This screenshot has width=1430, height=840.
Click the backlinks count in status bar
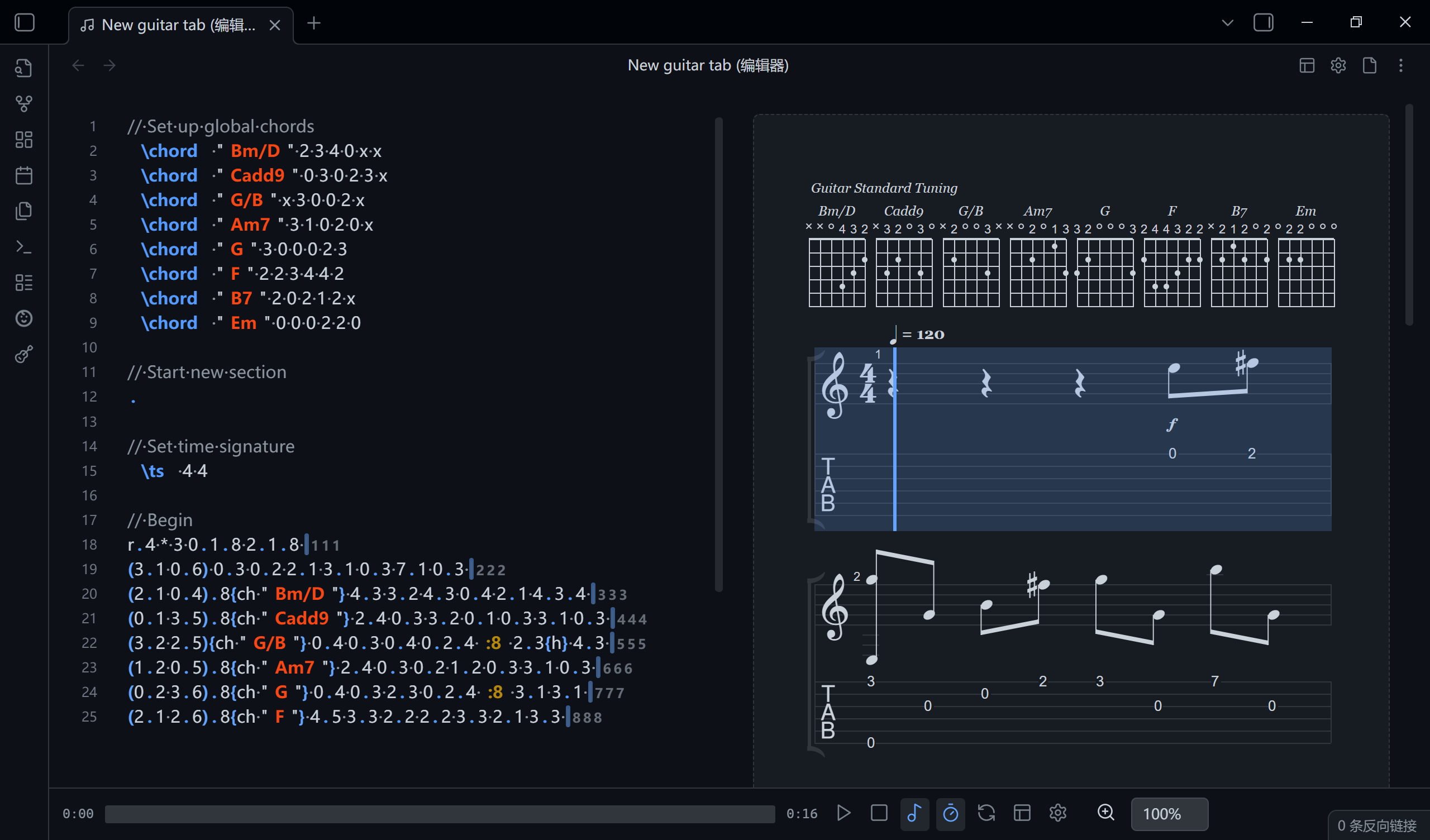click(x=1377, y=825)
